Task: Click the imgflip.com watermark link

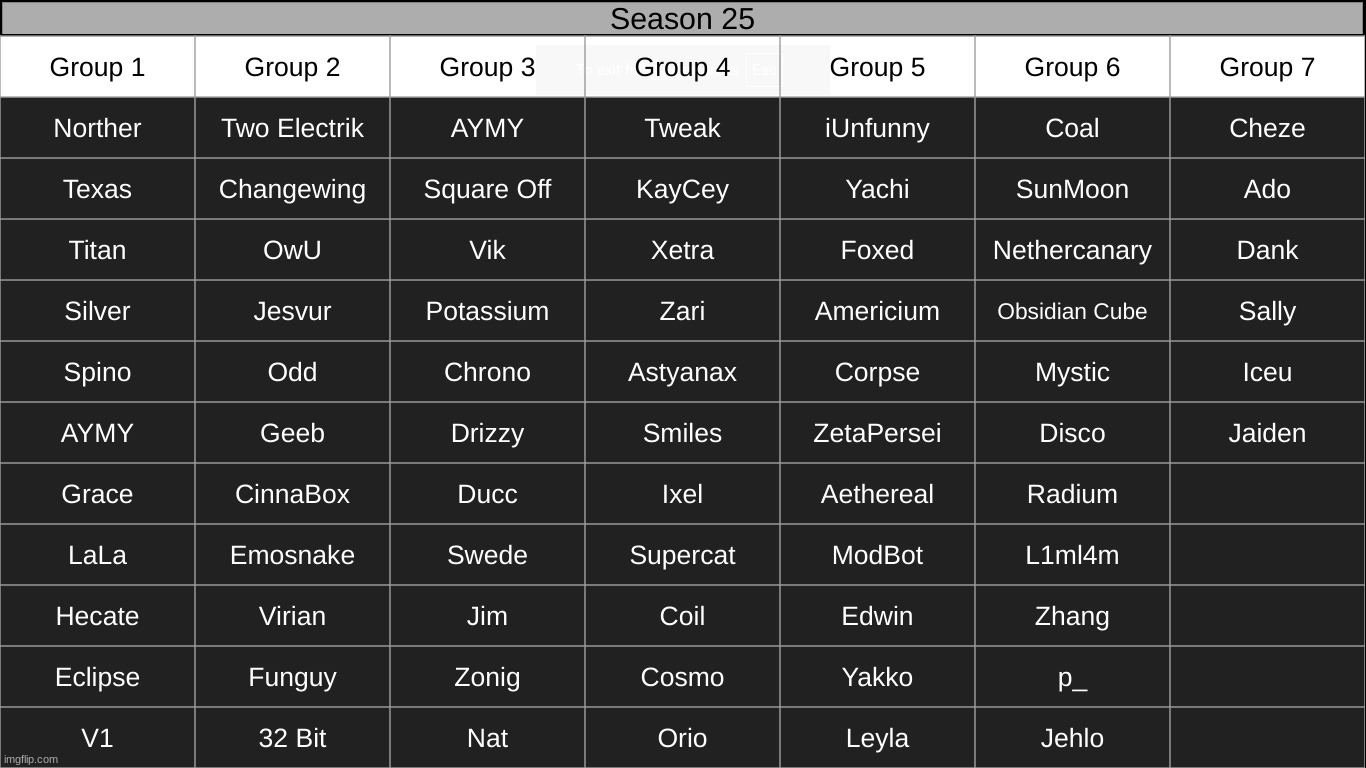Action: 31,759
